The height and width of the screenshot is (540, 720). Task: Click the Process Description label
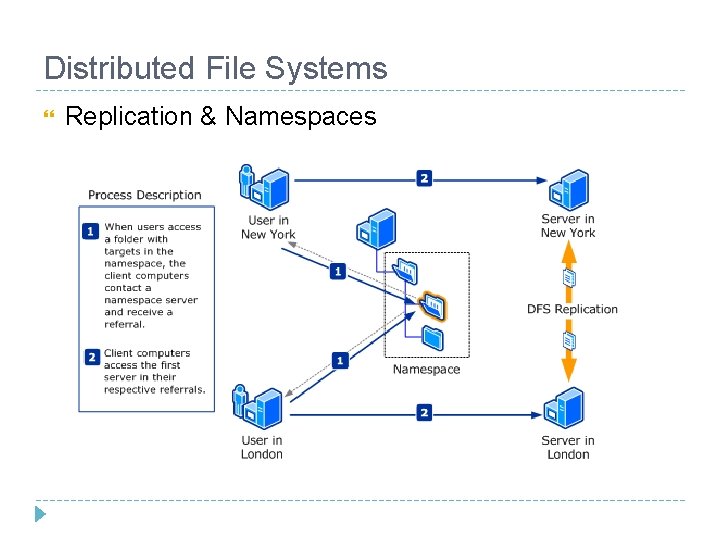point(145,195)
